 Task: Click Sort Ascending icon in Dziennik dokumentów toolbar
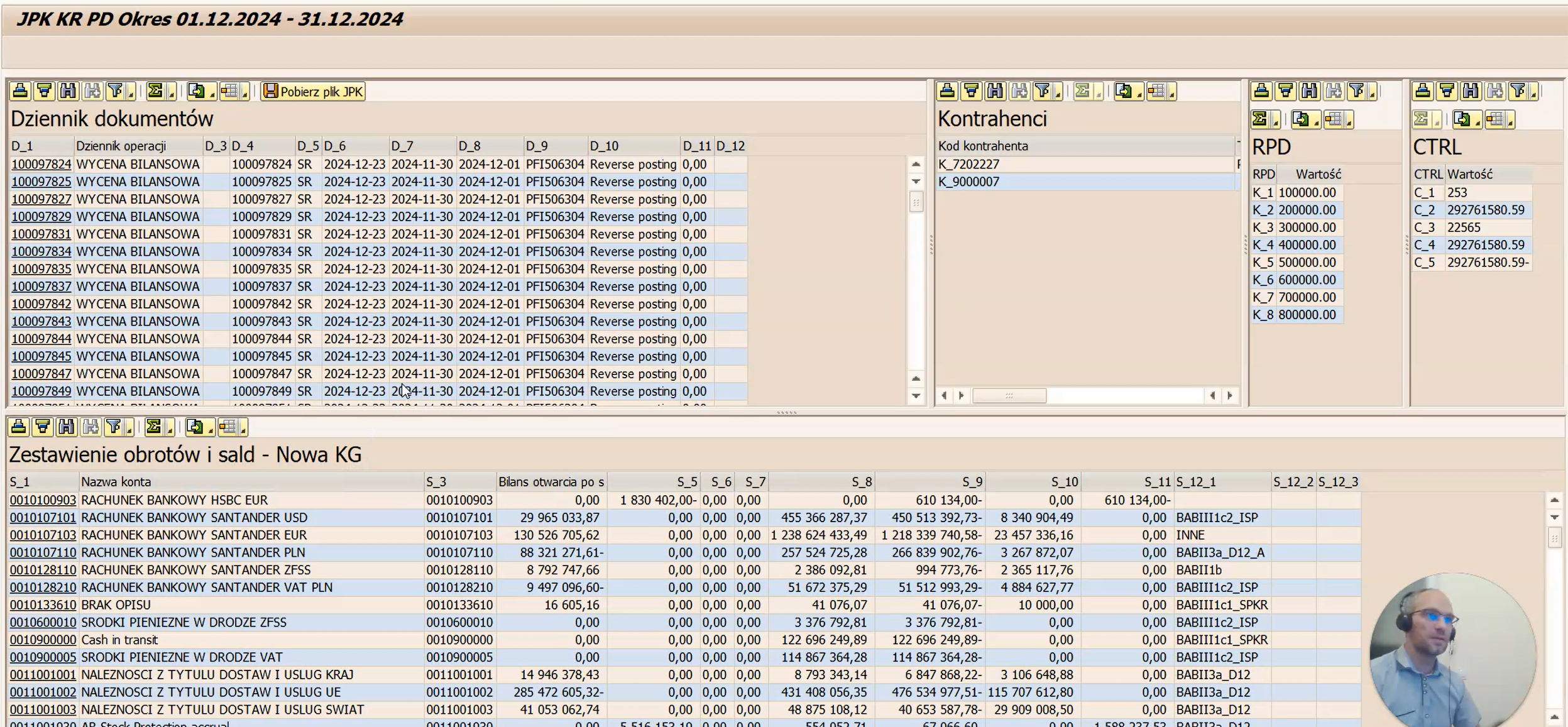point(19,92)
